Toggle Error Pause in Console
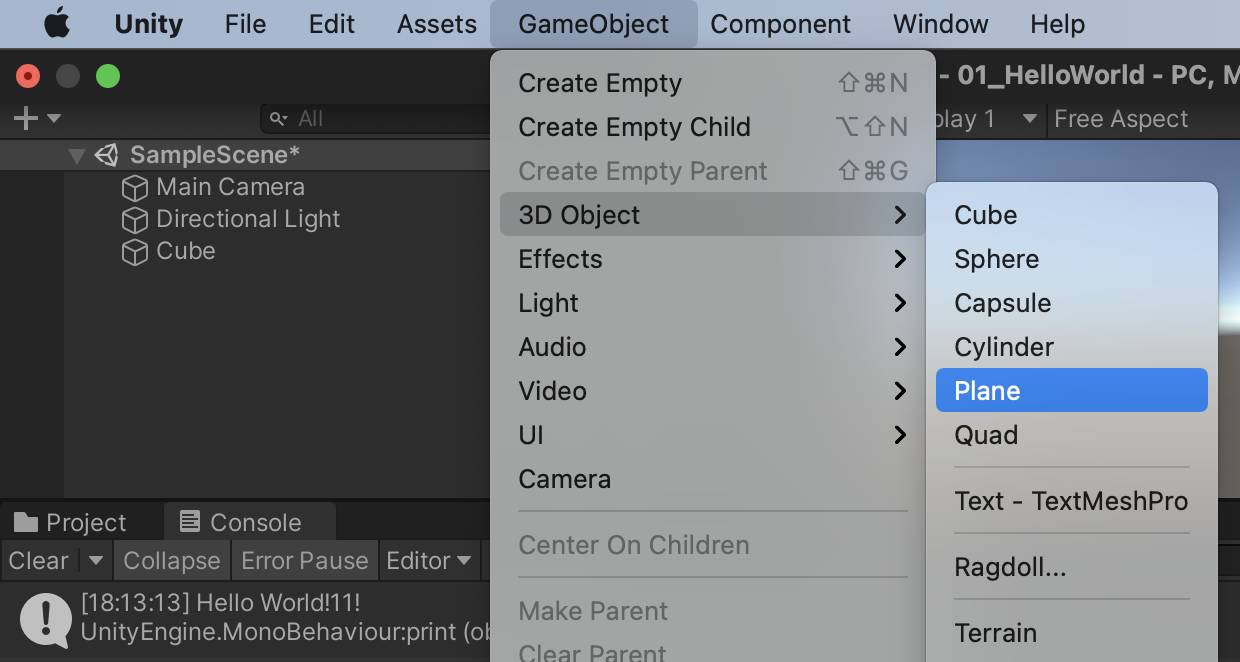Viewport: 1240px width, 662px height. [x=305, y=561]
